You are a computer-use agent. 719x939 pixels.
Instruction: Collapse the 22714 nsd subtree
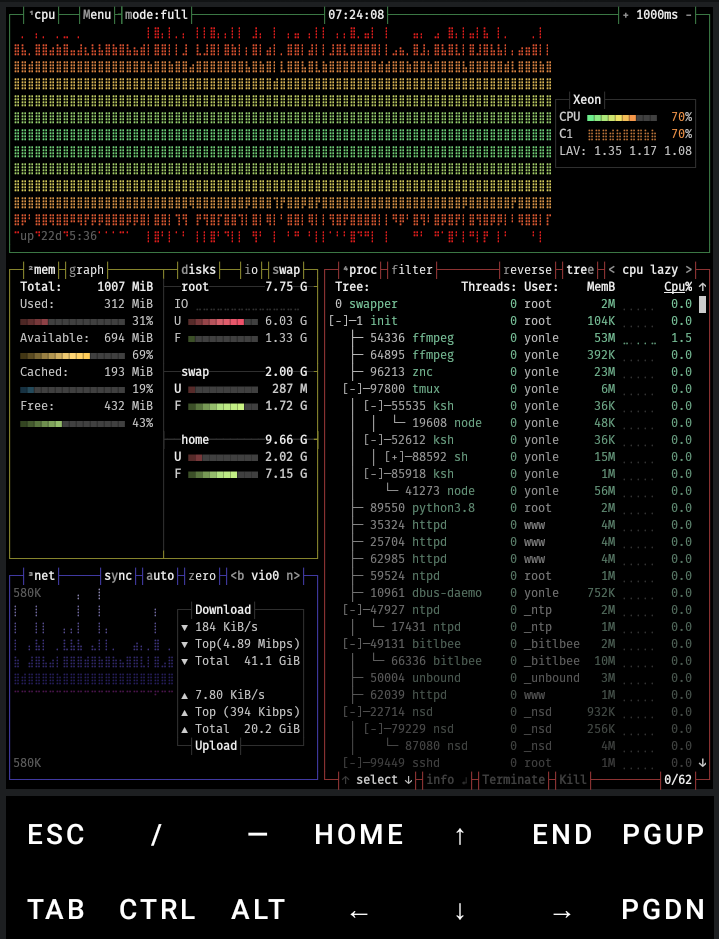pos(355,712)
